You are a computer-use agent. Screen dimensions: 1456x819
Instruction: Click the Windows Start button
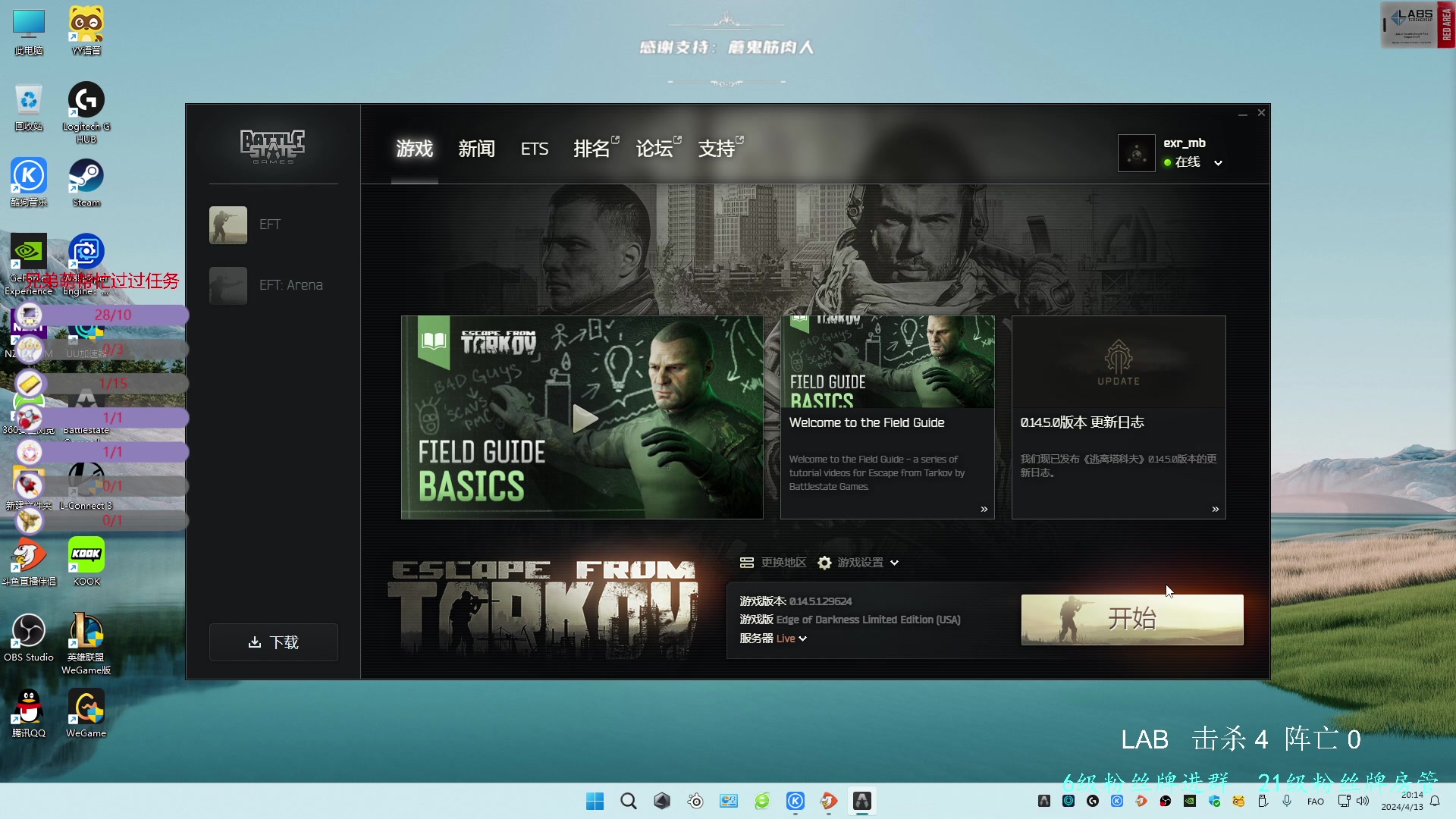[595, 801]
